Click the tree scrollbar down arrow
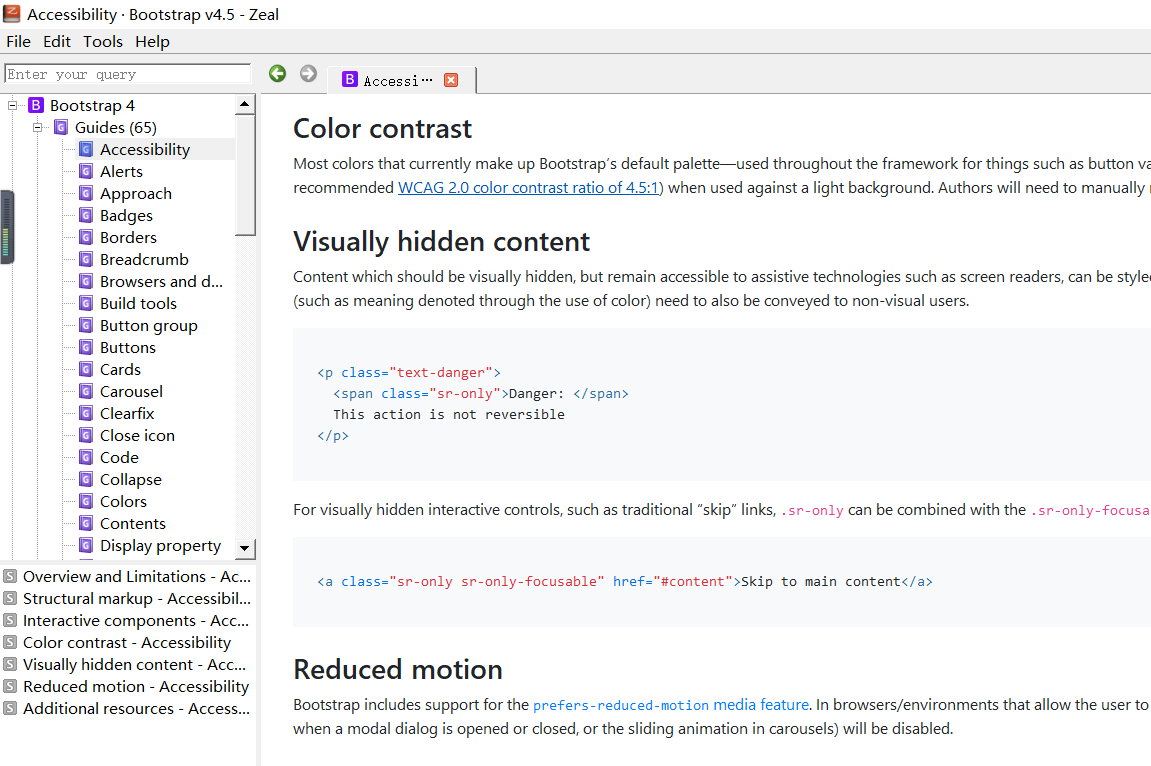The image size is (1151, 766). pyautogui.click(x=244, y=548)
